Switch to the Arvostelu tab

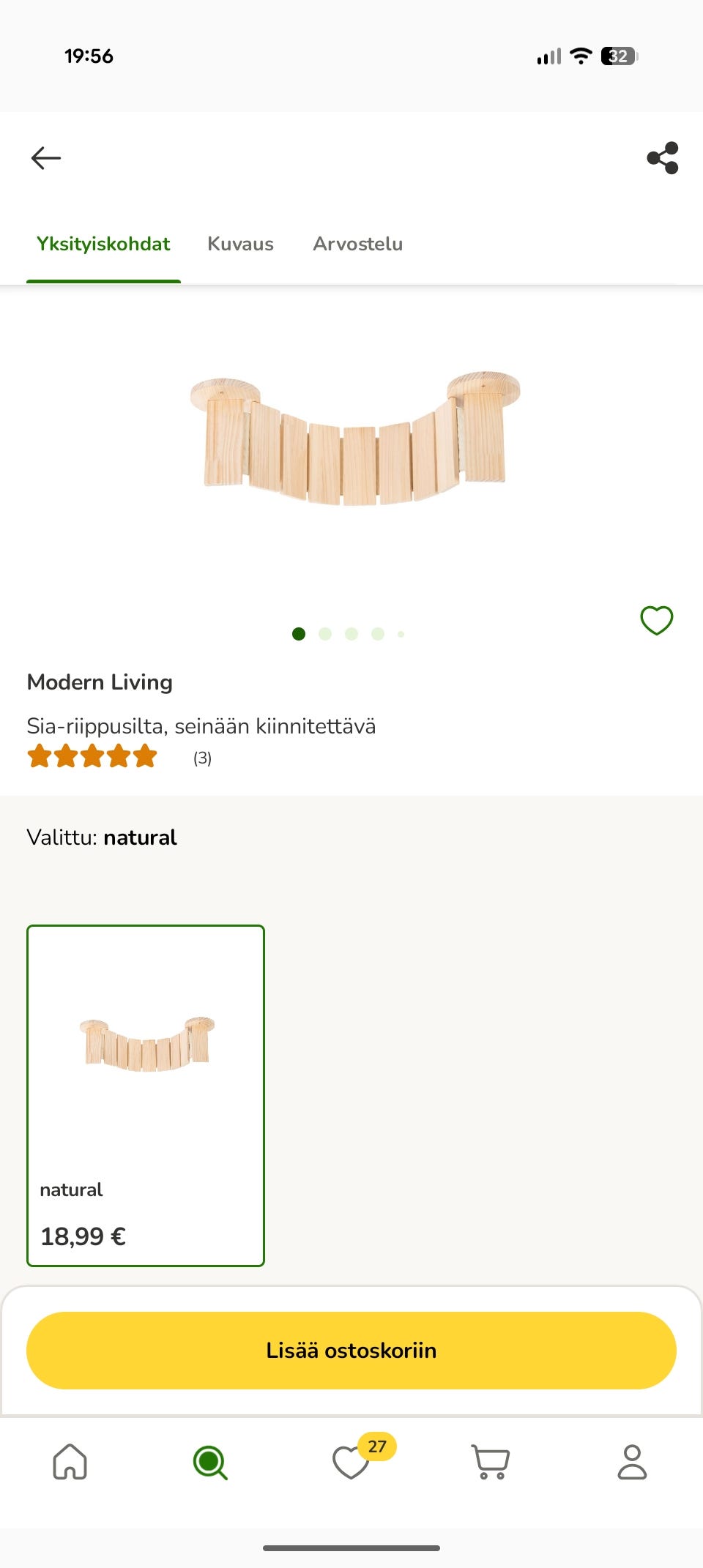click(x=358, y=244)
